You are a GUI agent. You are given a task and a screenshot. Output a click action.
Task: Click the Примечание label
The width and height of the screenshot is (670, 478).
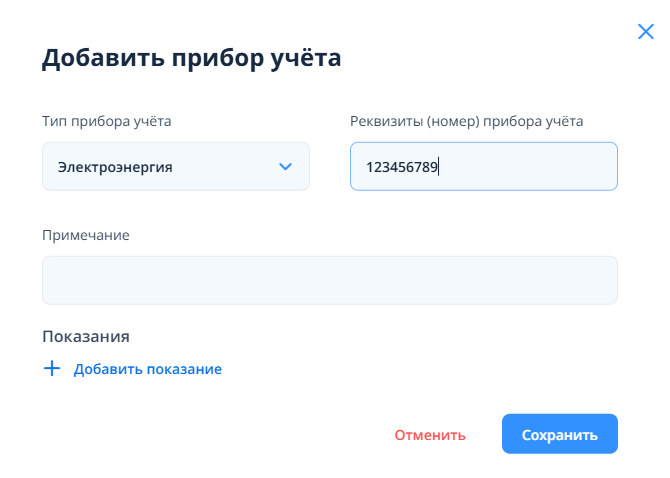(86, 235)
